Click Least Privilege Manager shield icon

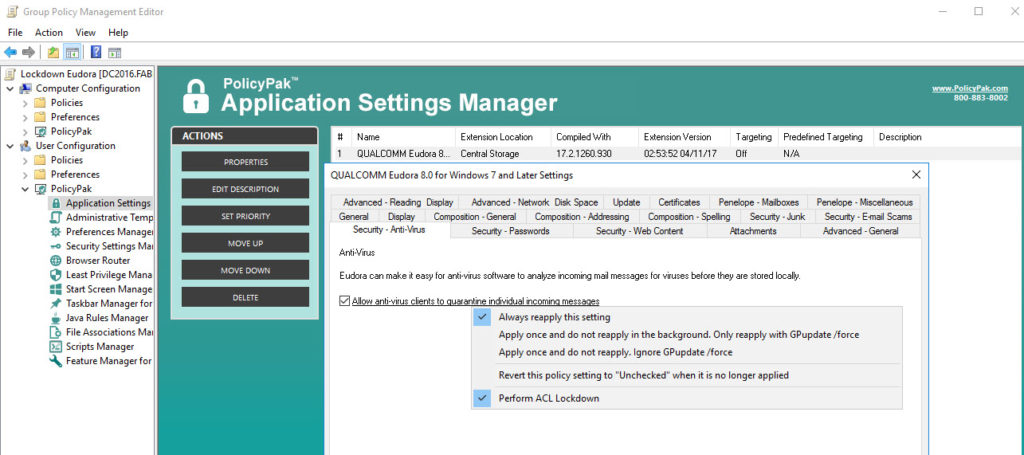pyautogui.click(x=56, y=275)
